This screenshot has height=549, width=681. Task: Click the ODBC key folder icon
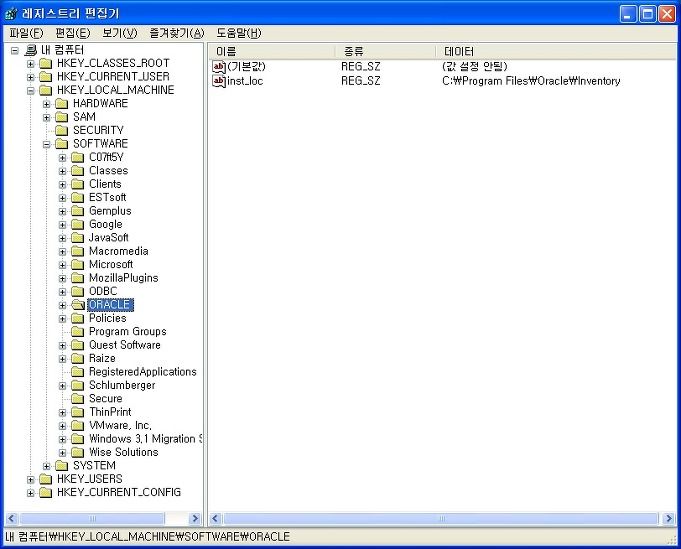pyautogui.click(x=78, y=291)
